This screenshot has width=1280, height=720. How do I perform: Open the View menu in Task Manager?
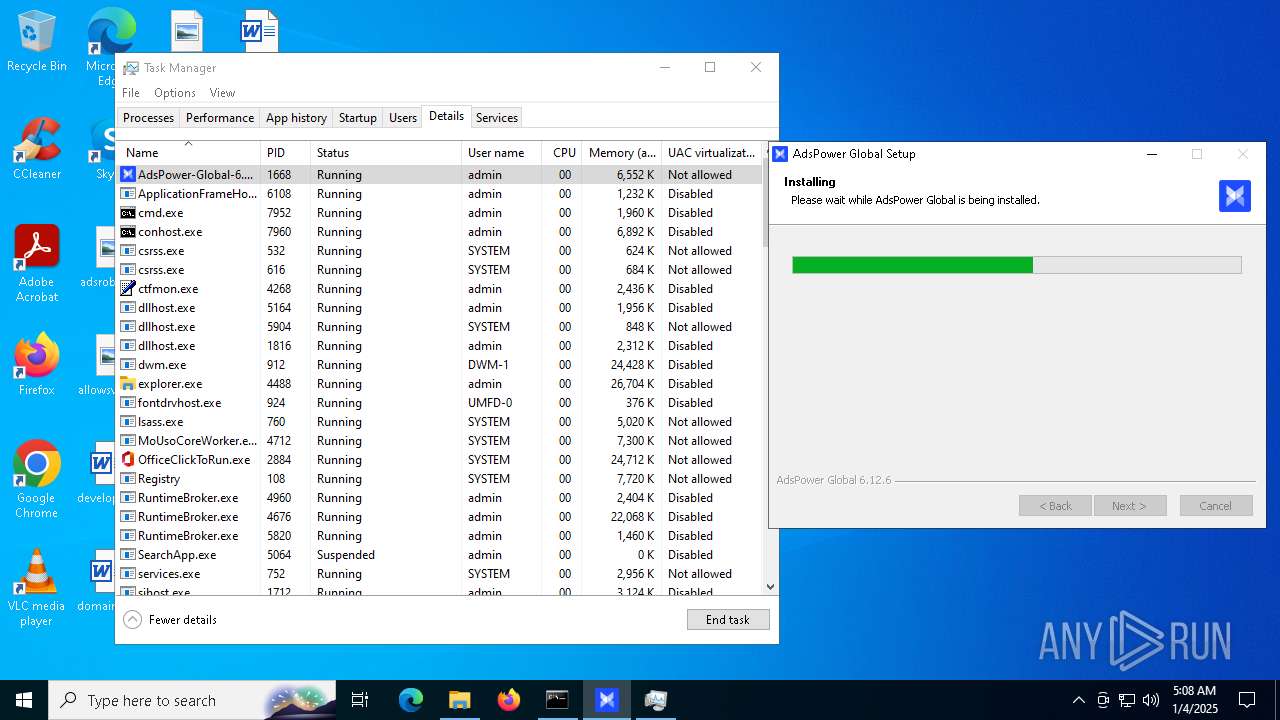222,93
